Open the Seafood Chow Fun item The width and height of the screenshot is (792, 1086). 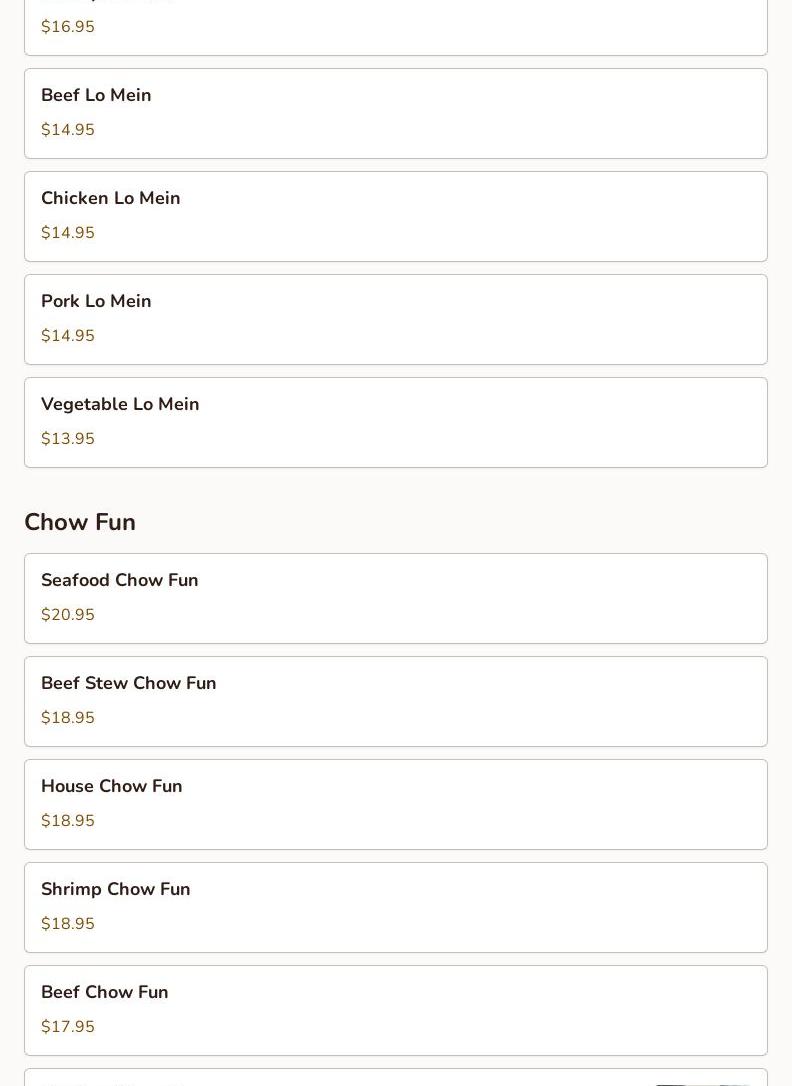click(x=396, y=598)
